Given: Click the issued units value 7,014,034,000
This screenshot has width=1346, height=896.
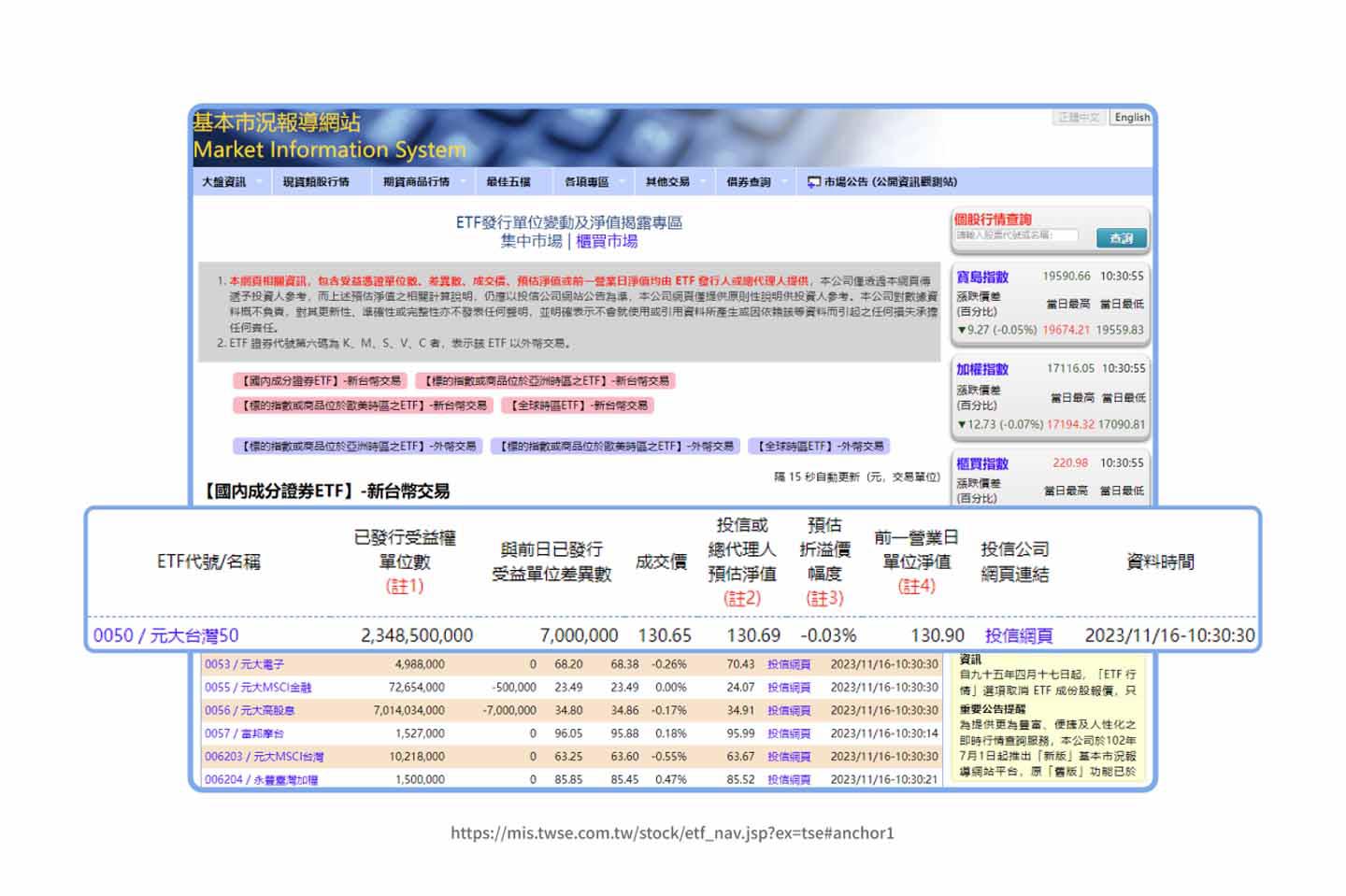Looking at the screenshot, I should [409, 710].
